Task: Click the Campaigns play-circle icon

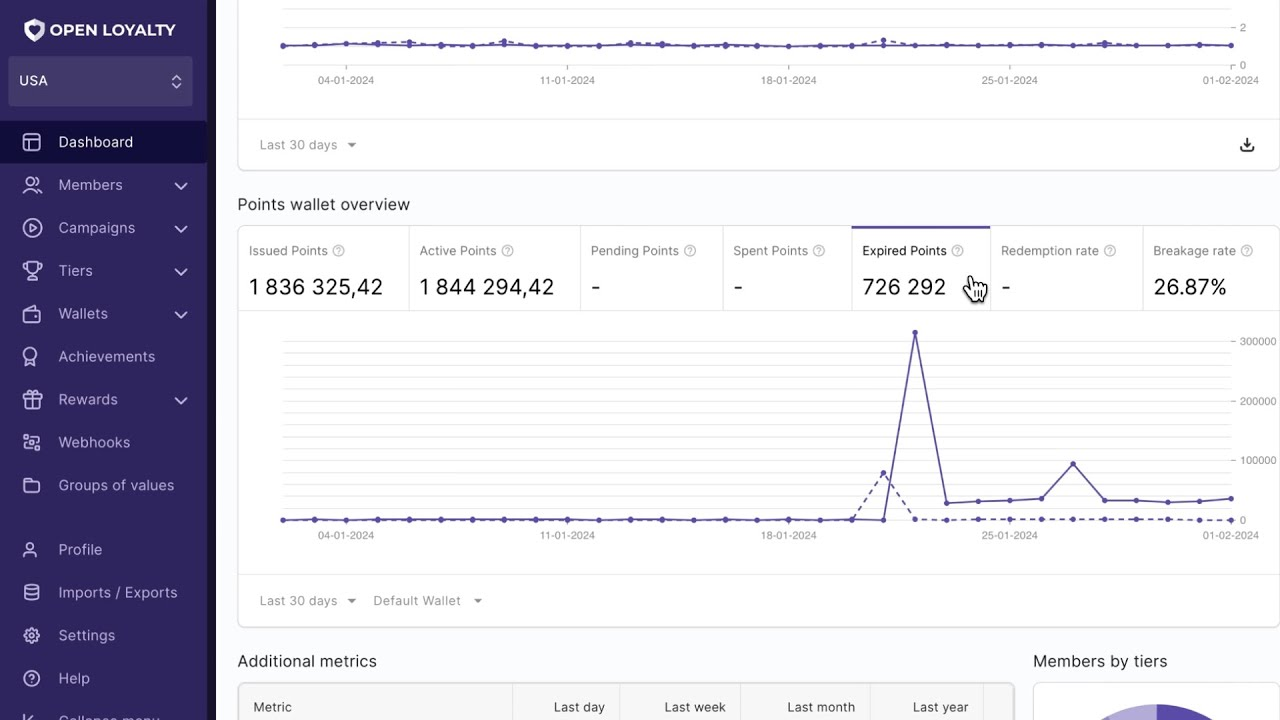Action: 32,228
